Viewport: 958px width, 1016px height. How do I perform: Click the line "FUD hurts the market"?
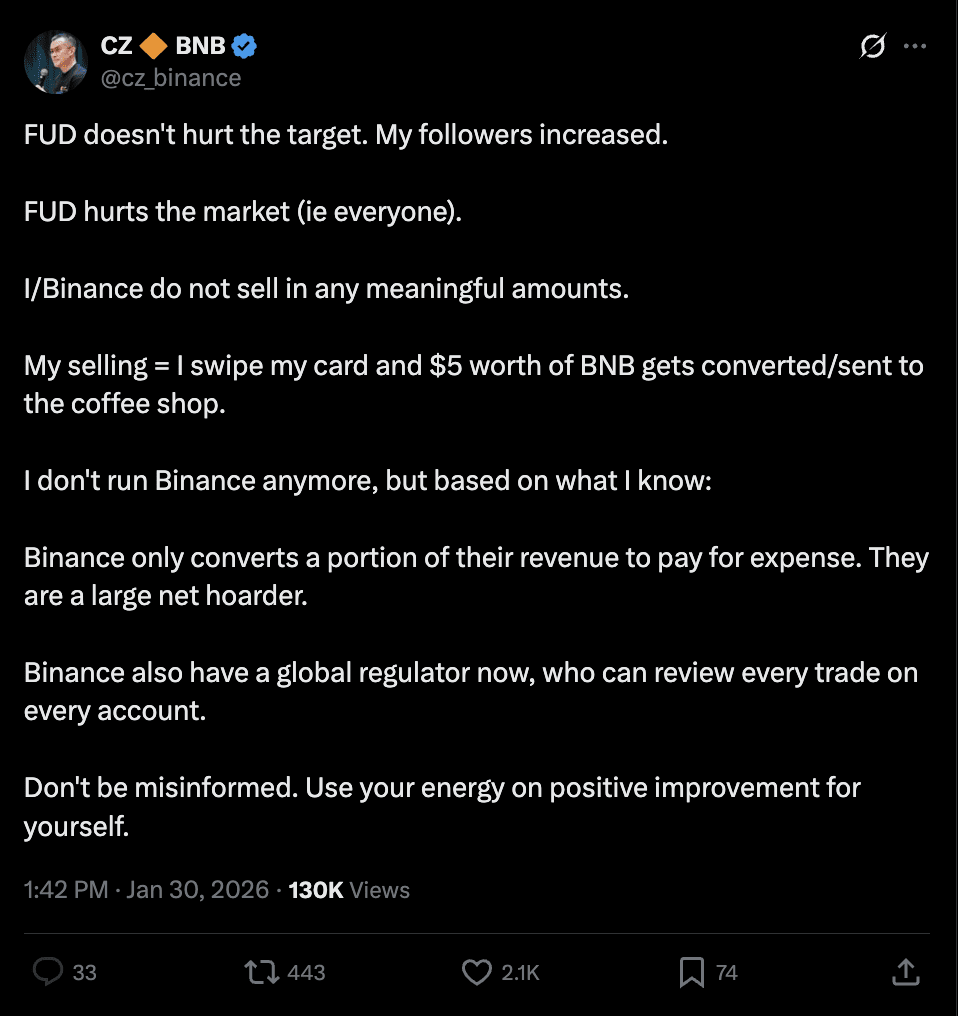point(243,212)
